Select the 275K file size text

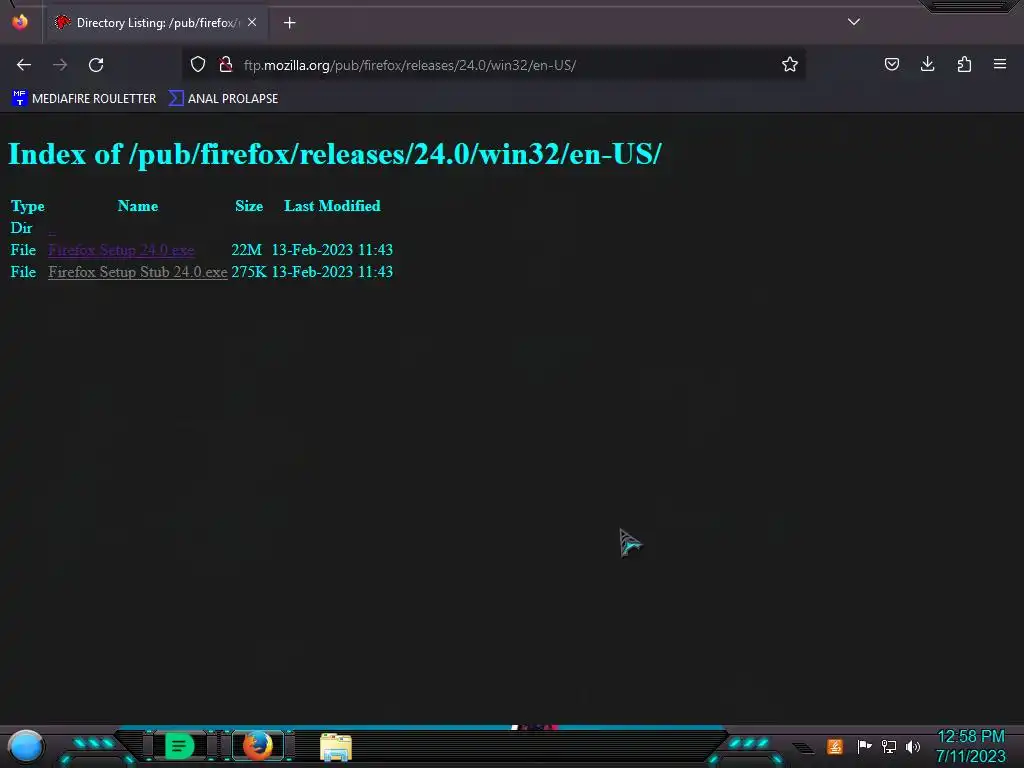tap(249, 272)
